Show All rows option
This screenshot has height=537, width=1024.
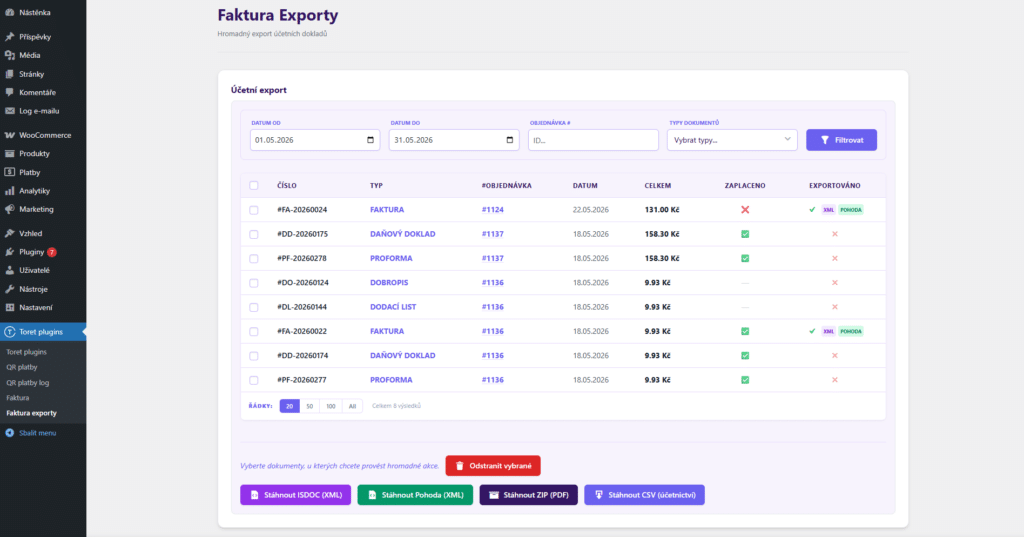(x=352, y=406)
